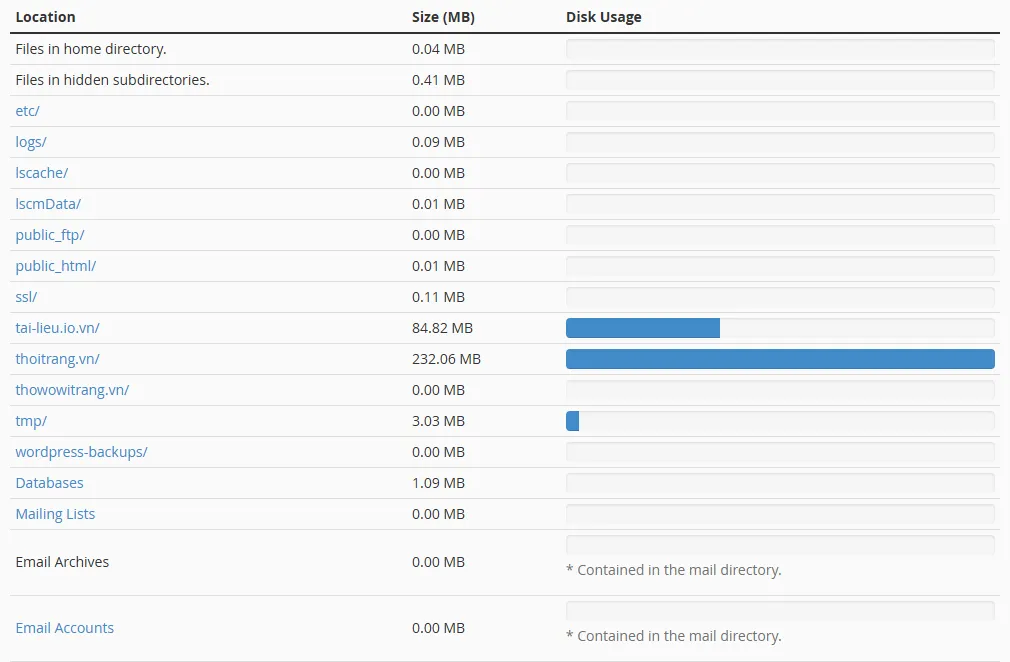
Task: Sort the table by Disk Usage column
Action: [603, 16]
